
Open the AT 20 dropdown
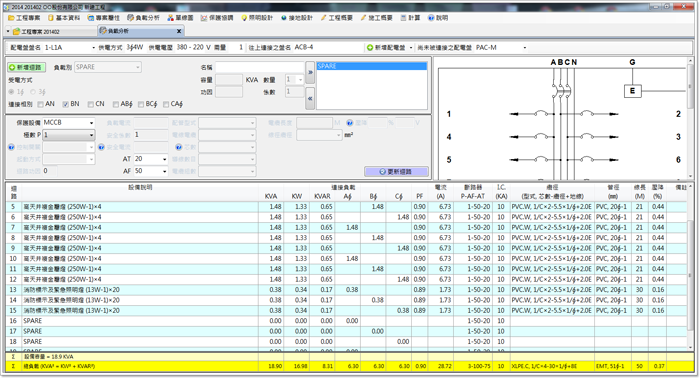(x=164, y=159)
